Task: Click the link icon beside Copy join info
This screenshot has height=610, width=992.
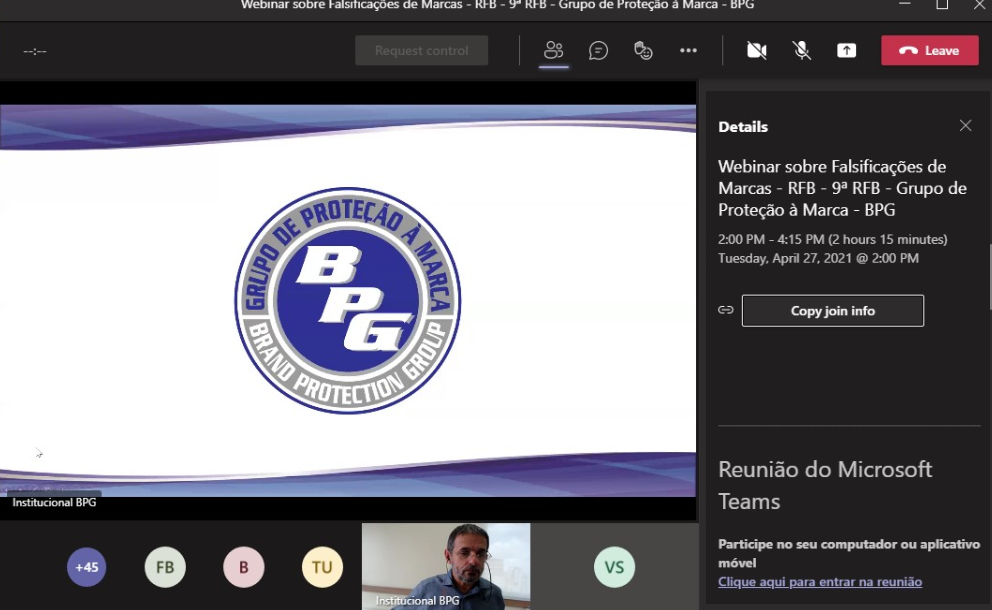Action: coord(726,311)
